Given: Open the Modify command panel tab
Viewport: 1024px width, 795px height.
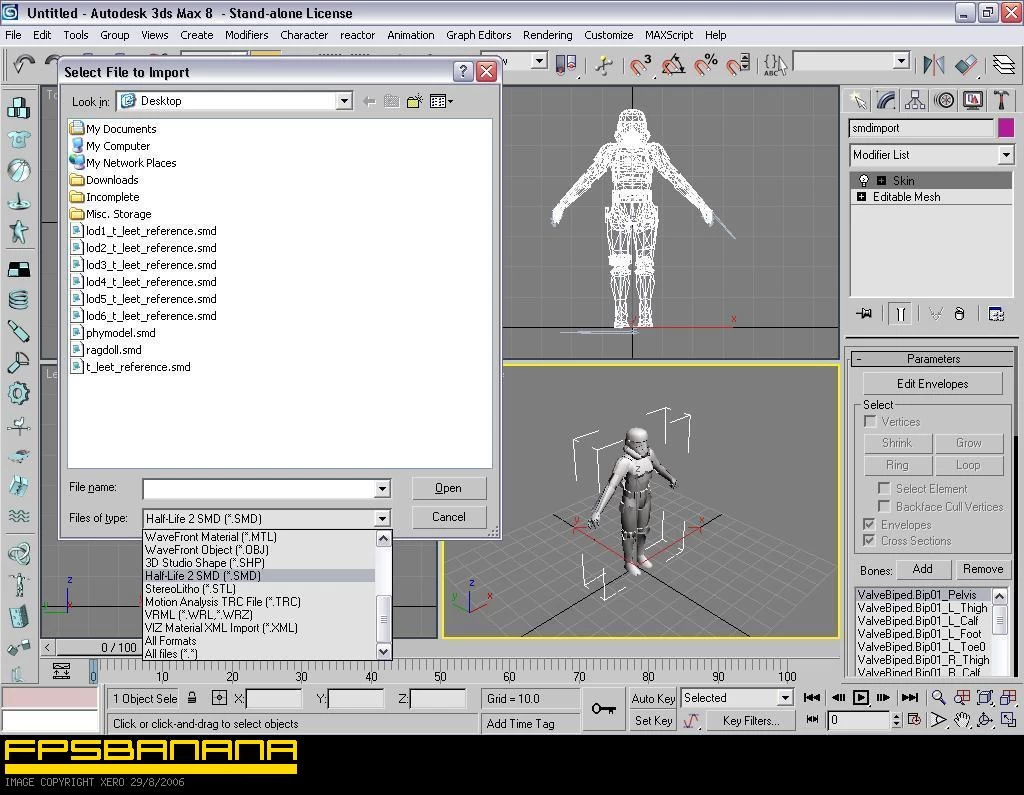Looking at the screenshot, I should [x=886, y=100].
